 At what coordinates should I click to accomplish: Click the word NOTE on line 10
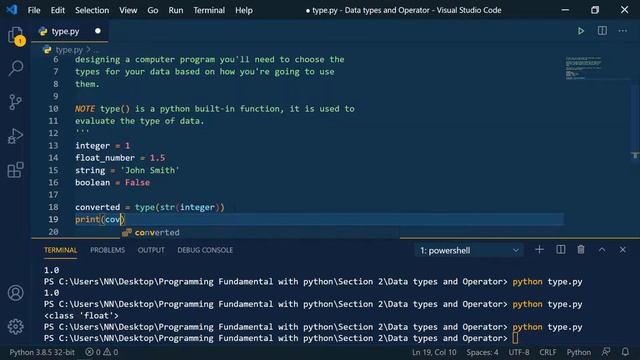click(85, 109)
